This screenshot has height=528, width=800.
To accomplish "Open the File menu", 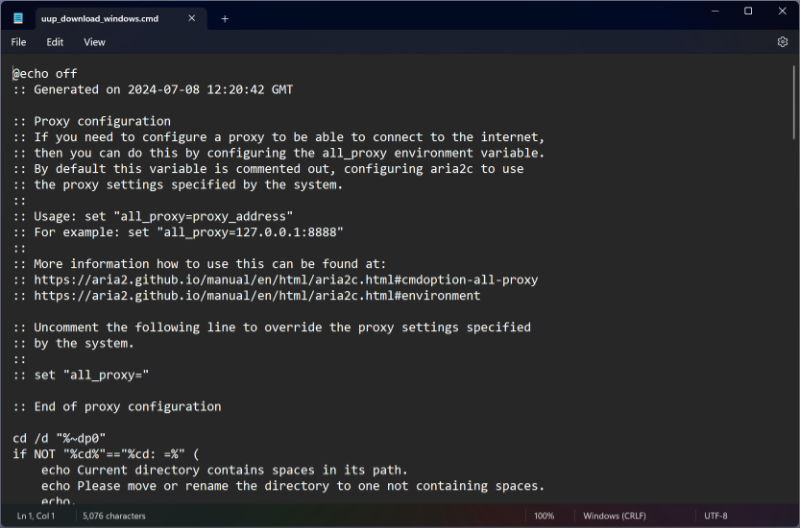I will (x=19, y=42).
